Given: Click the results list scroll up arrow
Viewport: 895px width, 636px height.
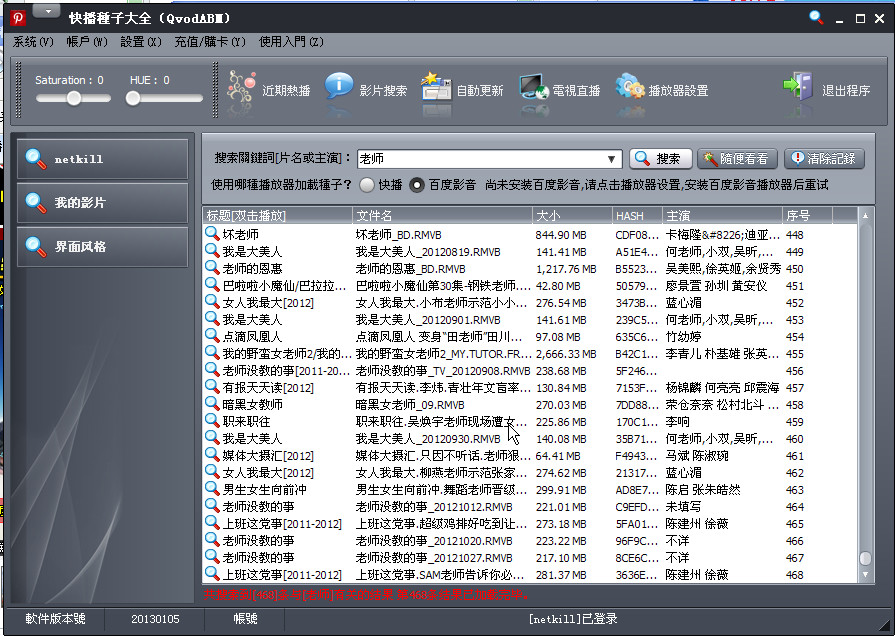Looking at the screenshot, I should (x=865, y=216).
